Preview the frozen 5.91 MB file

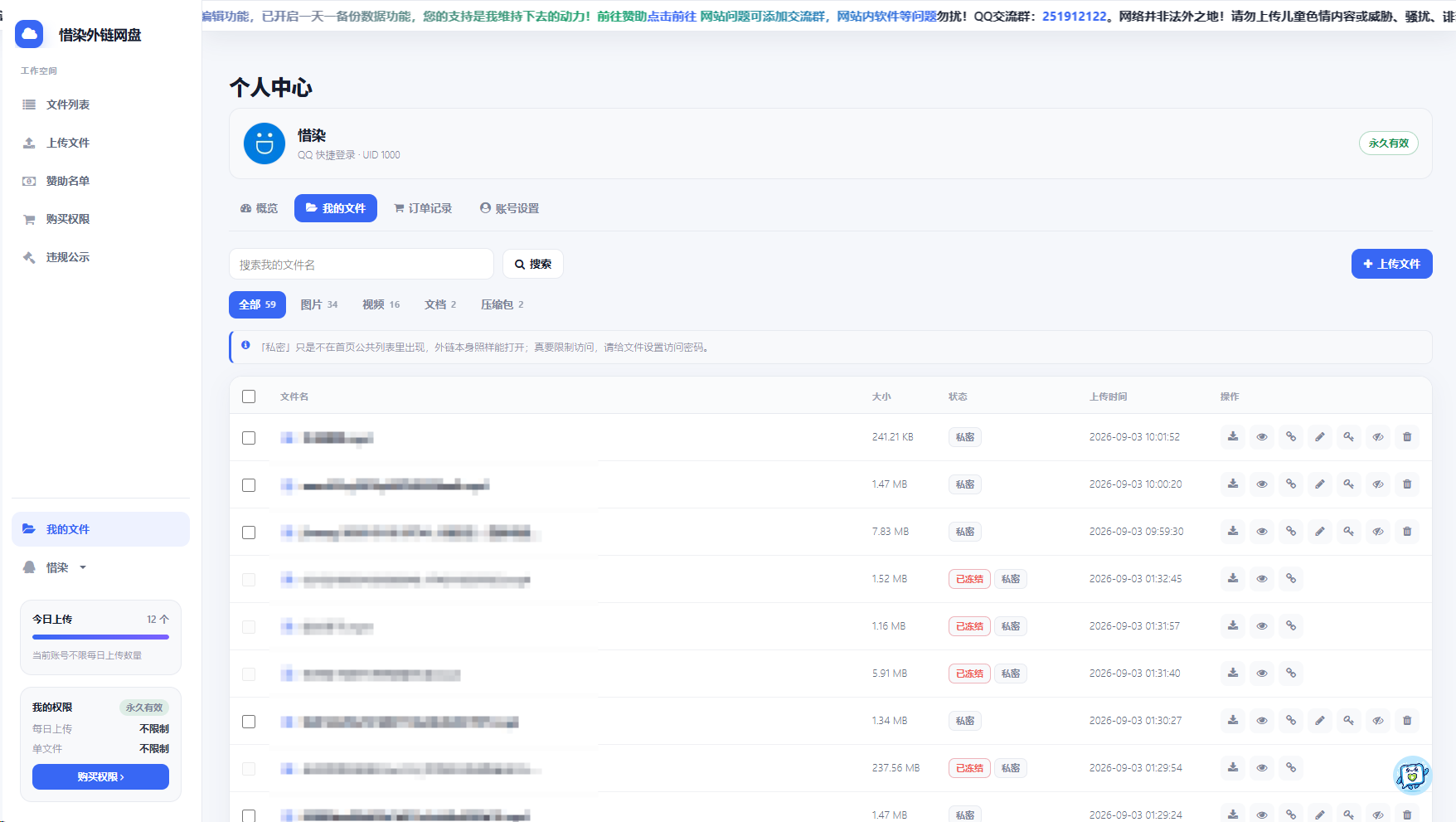pyautogui.click(x=1262, y=674)
